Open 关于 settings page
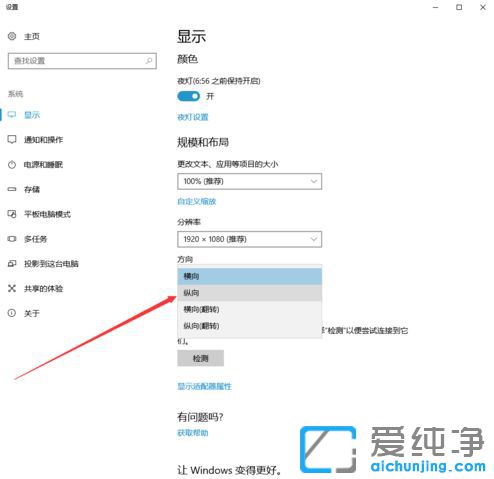Image resolution: width=494 pixels, height=479 pixels. pos(32,313)
